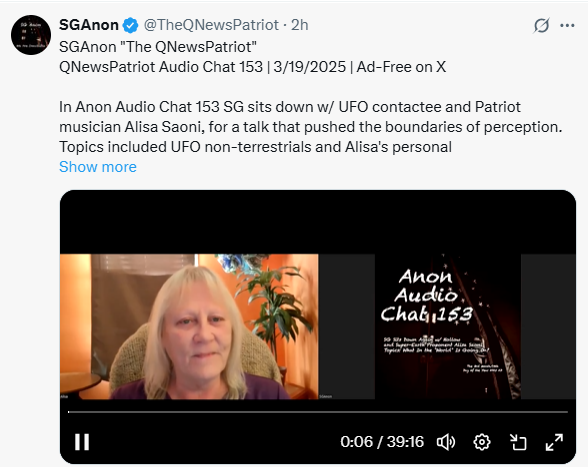Screen dimensions: 588x467
Task: Open the SGAnon display name link
Action: click(x=89, y=25)
